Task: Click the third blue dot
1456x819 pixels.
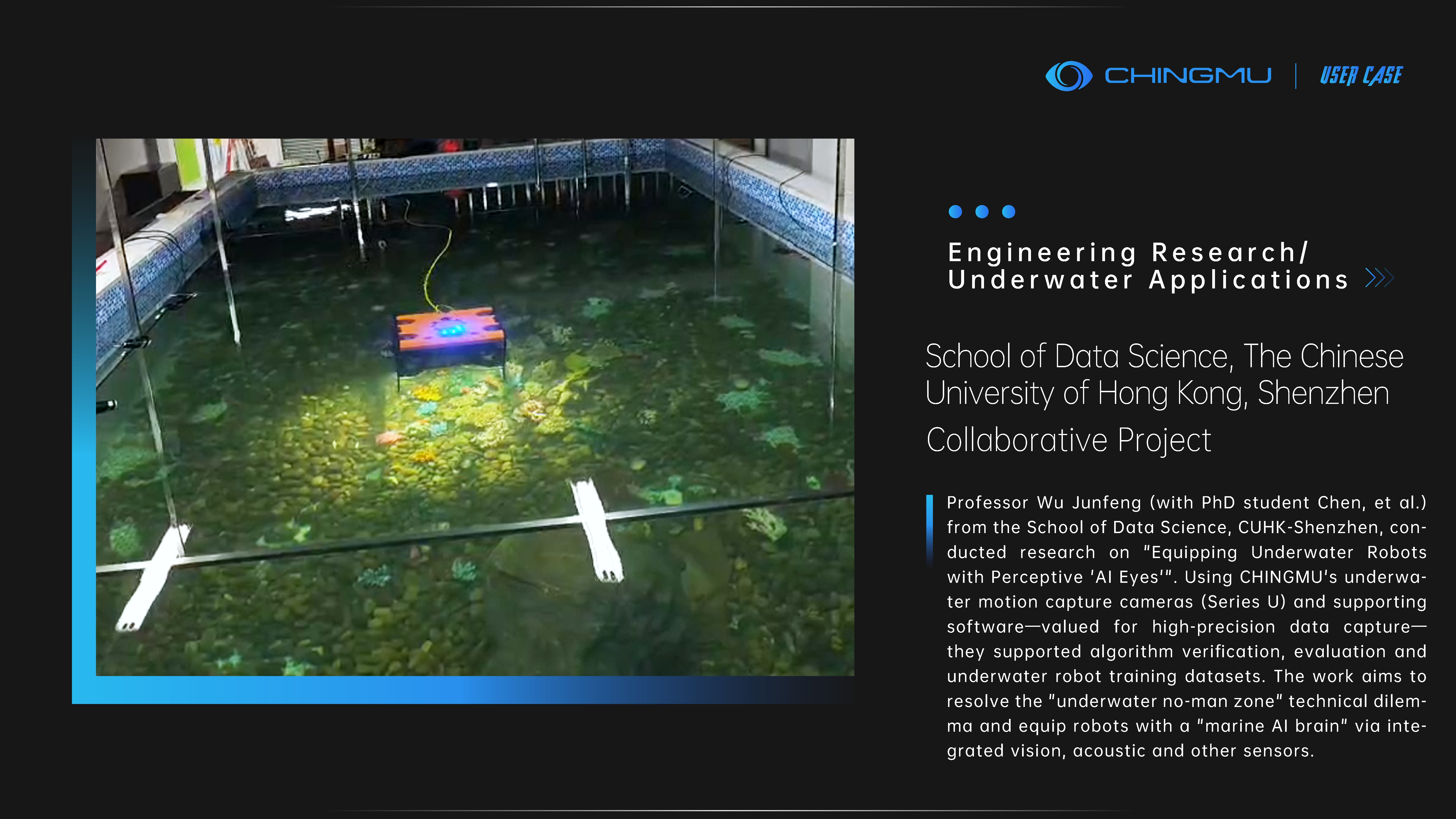Action: point(1008,211)
